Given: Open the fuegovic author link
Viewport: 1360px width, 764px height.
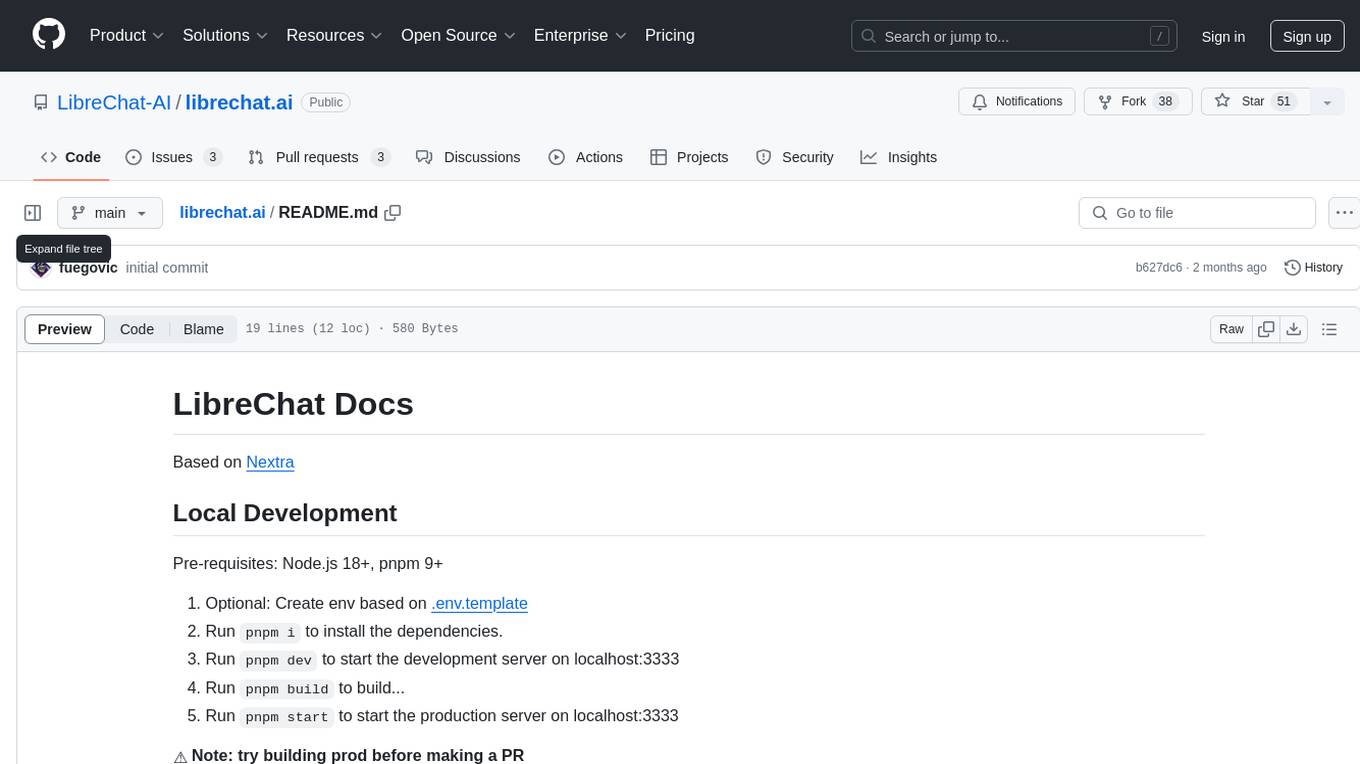Looking at the screenshot, I should coord(88,268).
